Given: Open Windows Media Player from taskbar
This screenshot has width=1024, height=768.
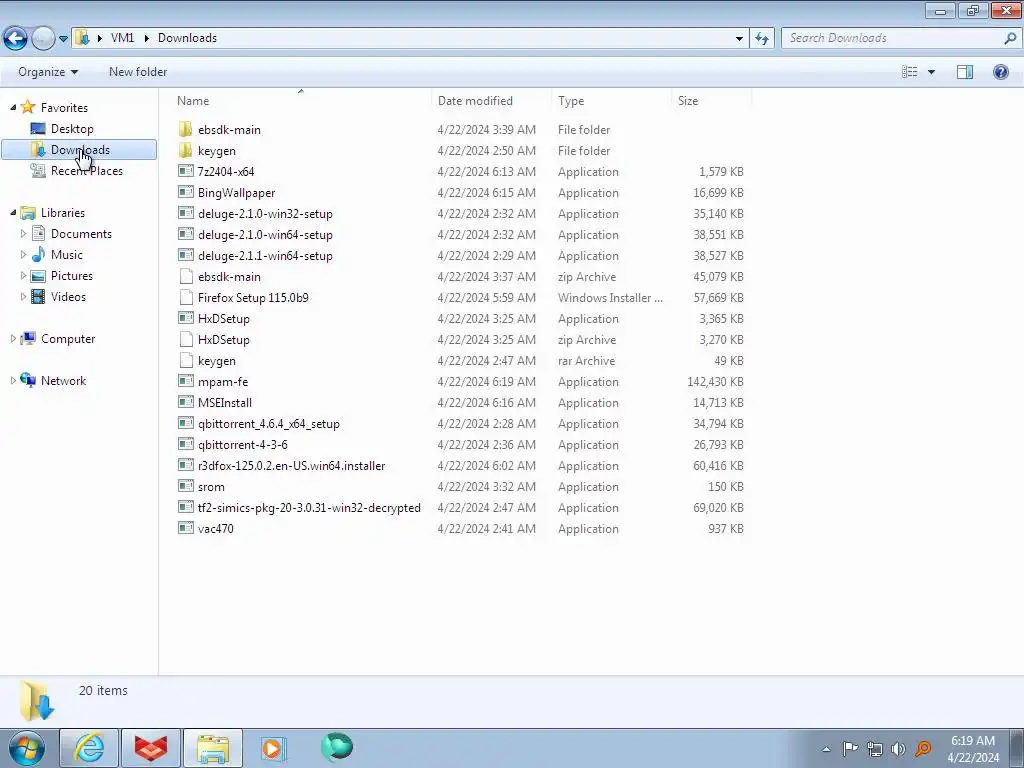Looking at the screenshot, I should pos(273,748).
